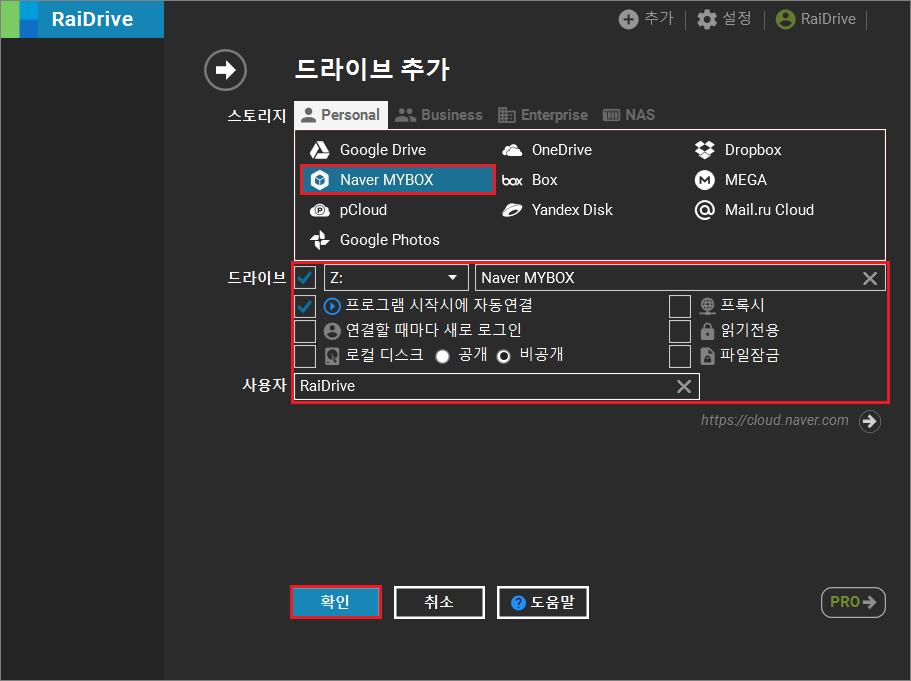
Task: Enable 연결할 때마다 새로 로그인 checkbox
Action: 305,331
